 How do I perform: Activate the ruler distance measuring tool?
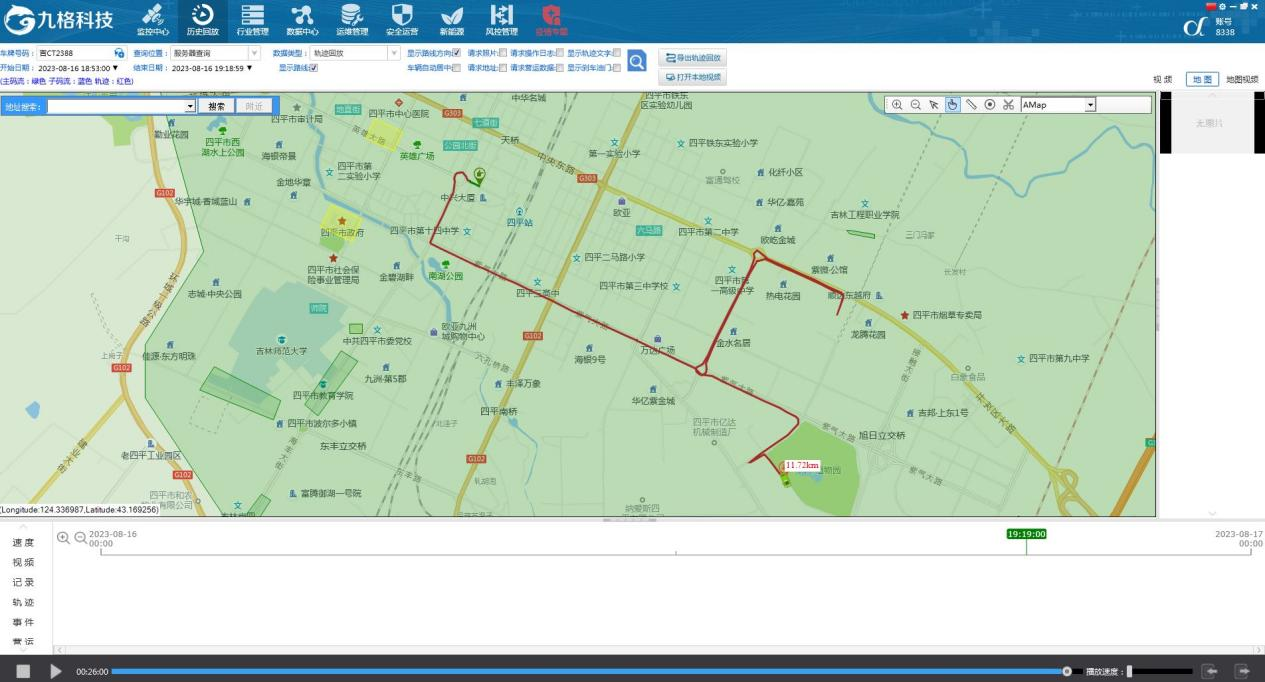971,104
